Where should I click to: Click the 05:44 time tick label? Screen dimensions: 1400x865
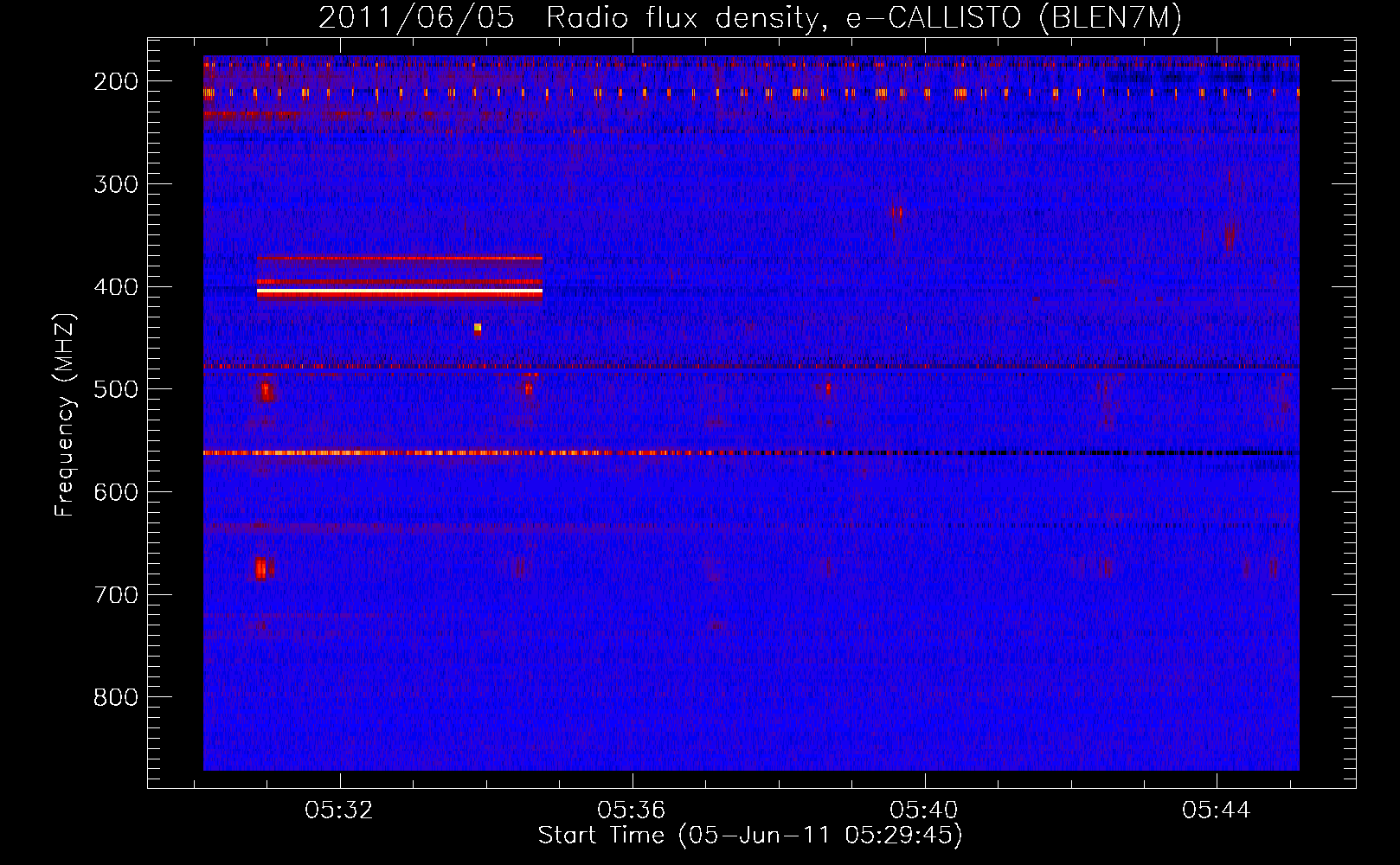[1217, 810]
